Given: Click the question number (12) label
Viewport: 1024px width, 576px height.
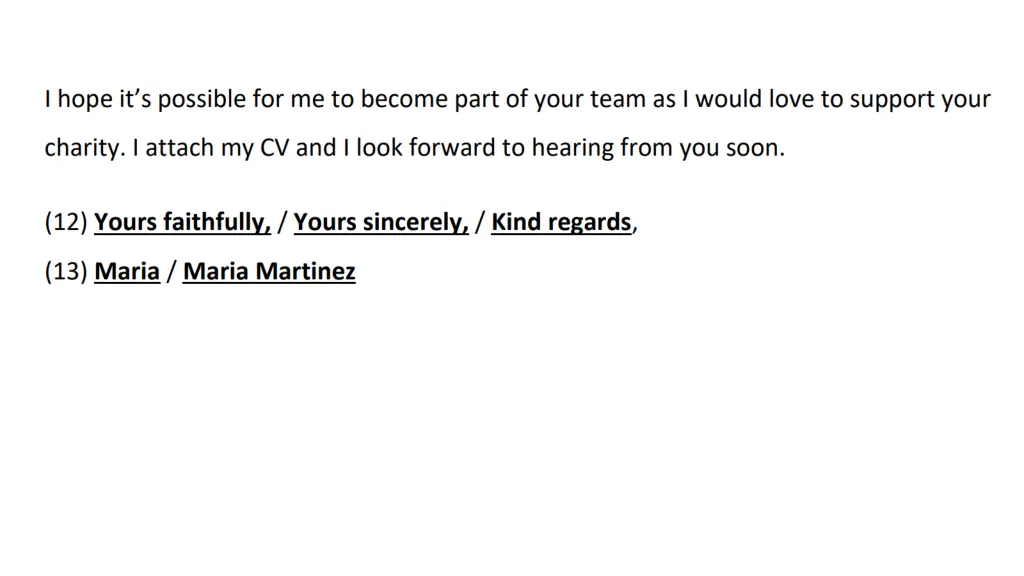Looking at the screenshot, I should (x=66, y=222).
